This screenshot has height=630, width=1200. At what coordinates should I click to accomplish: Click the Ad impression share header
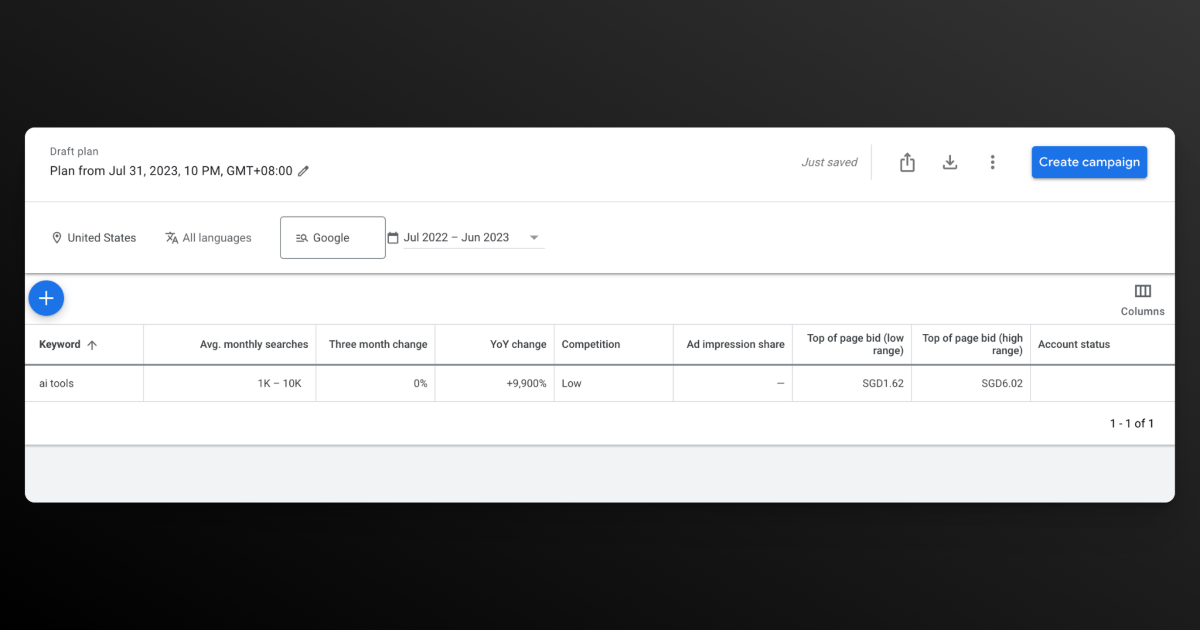click(735, 345)
